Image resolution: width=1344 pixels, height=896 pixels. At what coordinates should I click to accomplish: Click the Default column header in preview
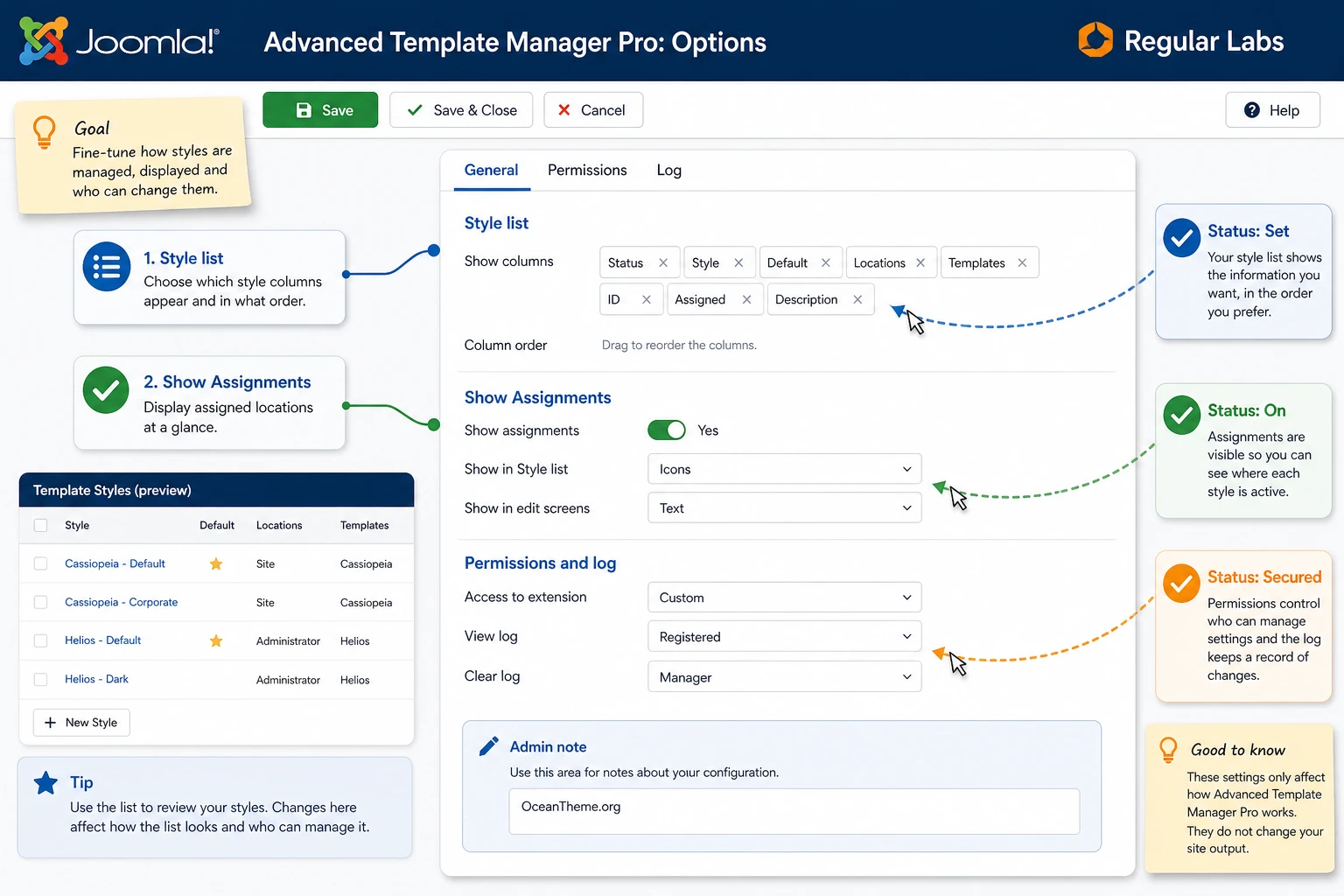[x=217, y=525]
